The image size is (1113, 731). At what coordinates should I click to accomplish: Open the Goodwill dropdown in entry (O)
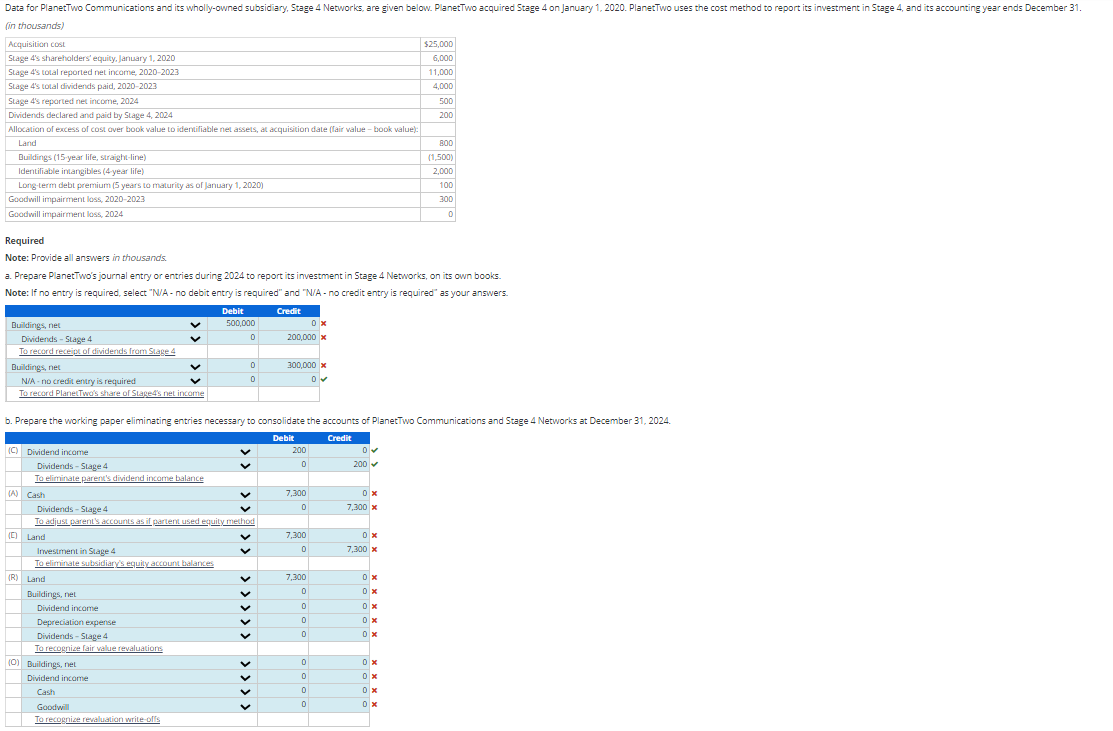click(x=138, y=707)
